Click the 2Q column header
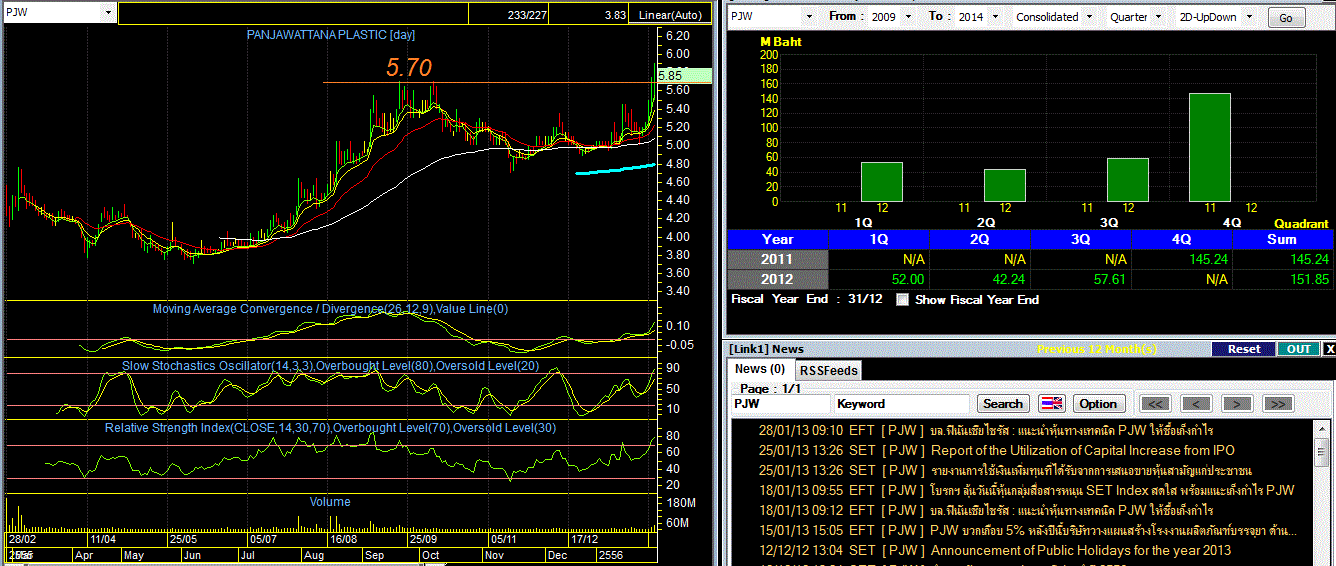1336x566 pixels. click(980, 239)
